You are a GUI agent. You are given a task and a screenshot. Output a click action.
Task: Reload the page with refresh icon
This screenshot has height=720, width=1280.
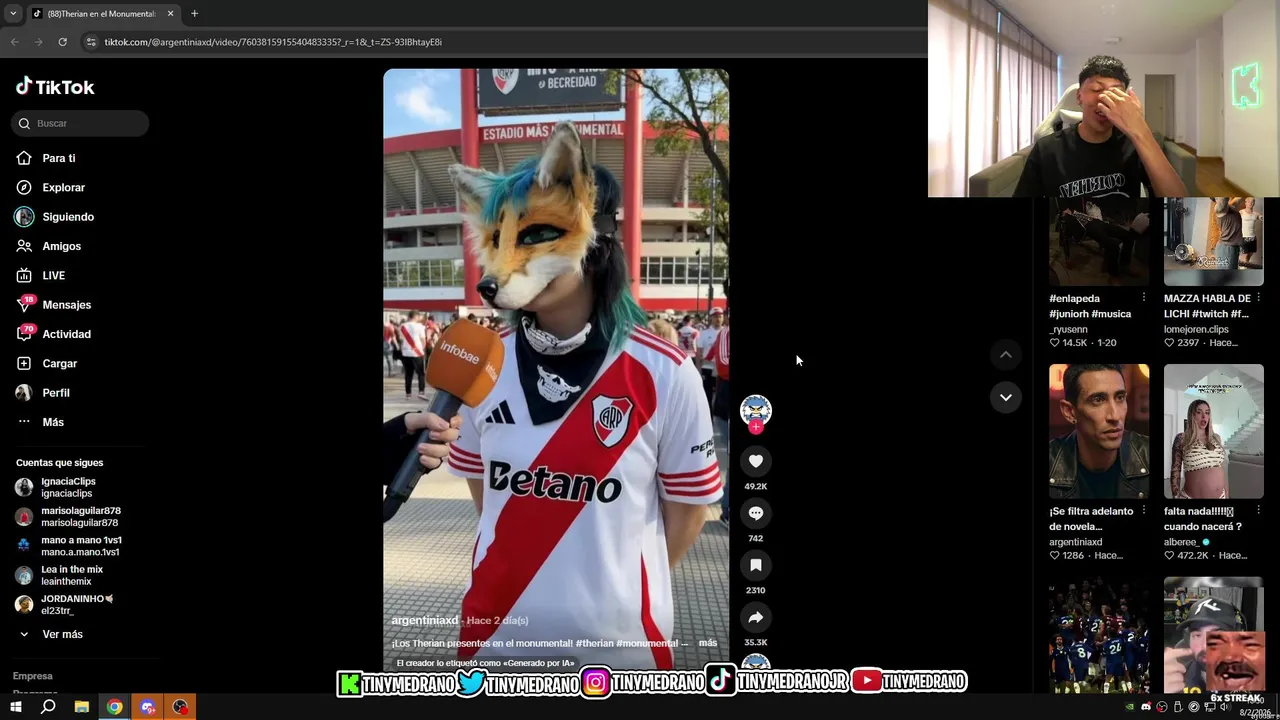62,42
